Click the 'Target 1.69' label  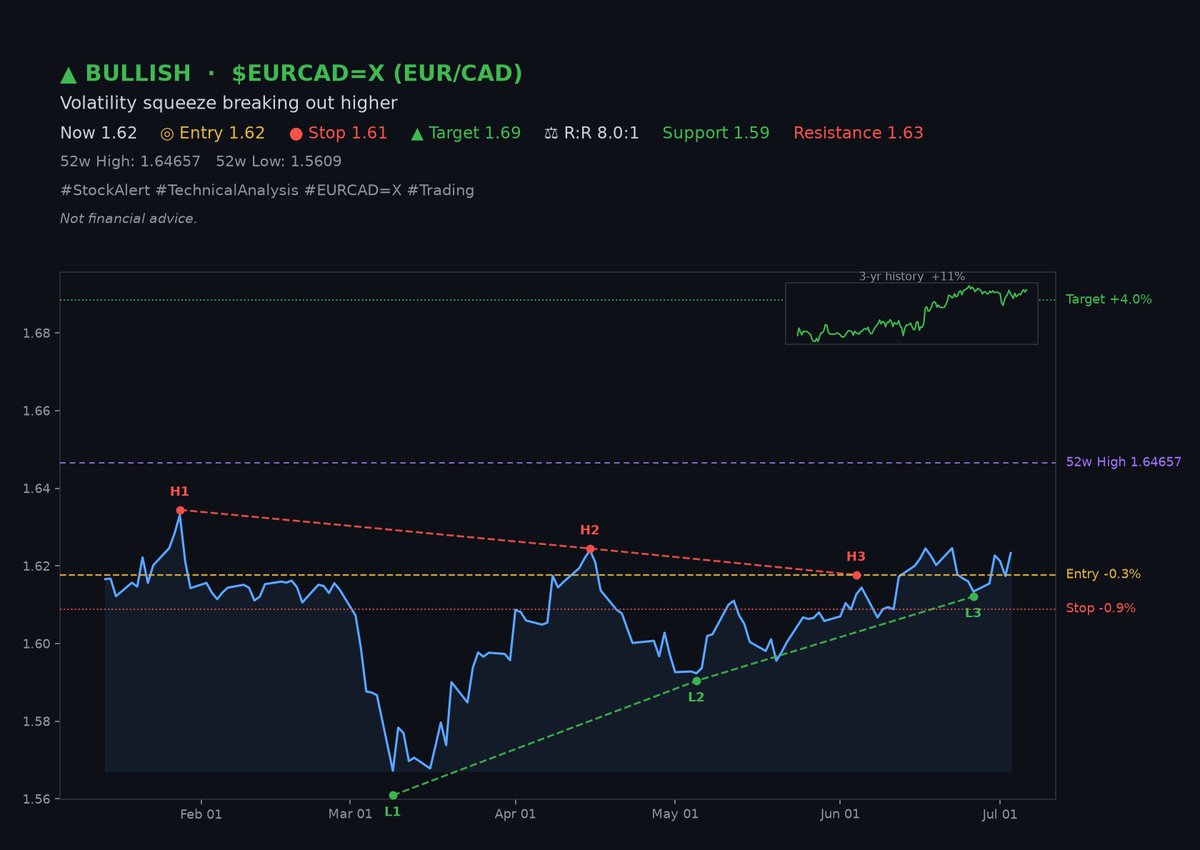[x=466, y=133]
